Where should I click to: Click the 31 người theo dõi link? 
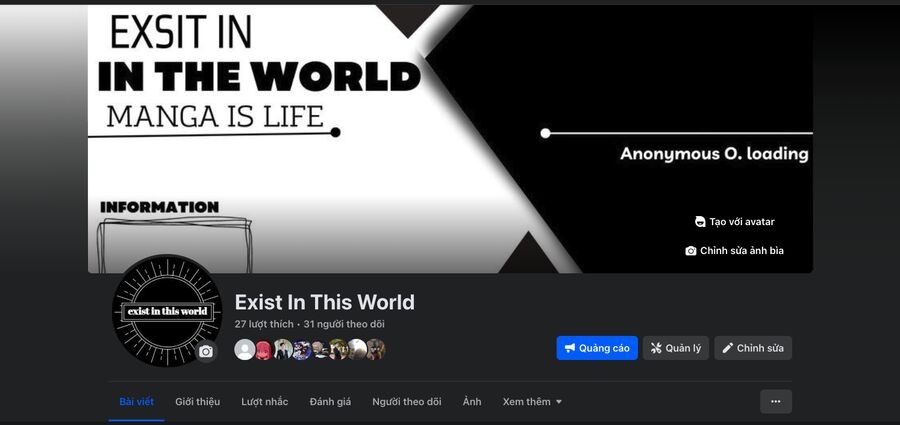pyautogui.click(x=344, y=324)
